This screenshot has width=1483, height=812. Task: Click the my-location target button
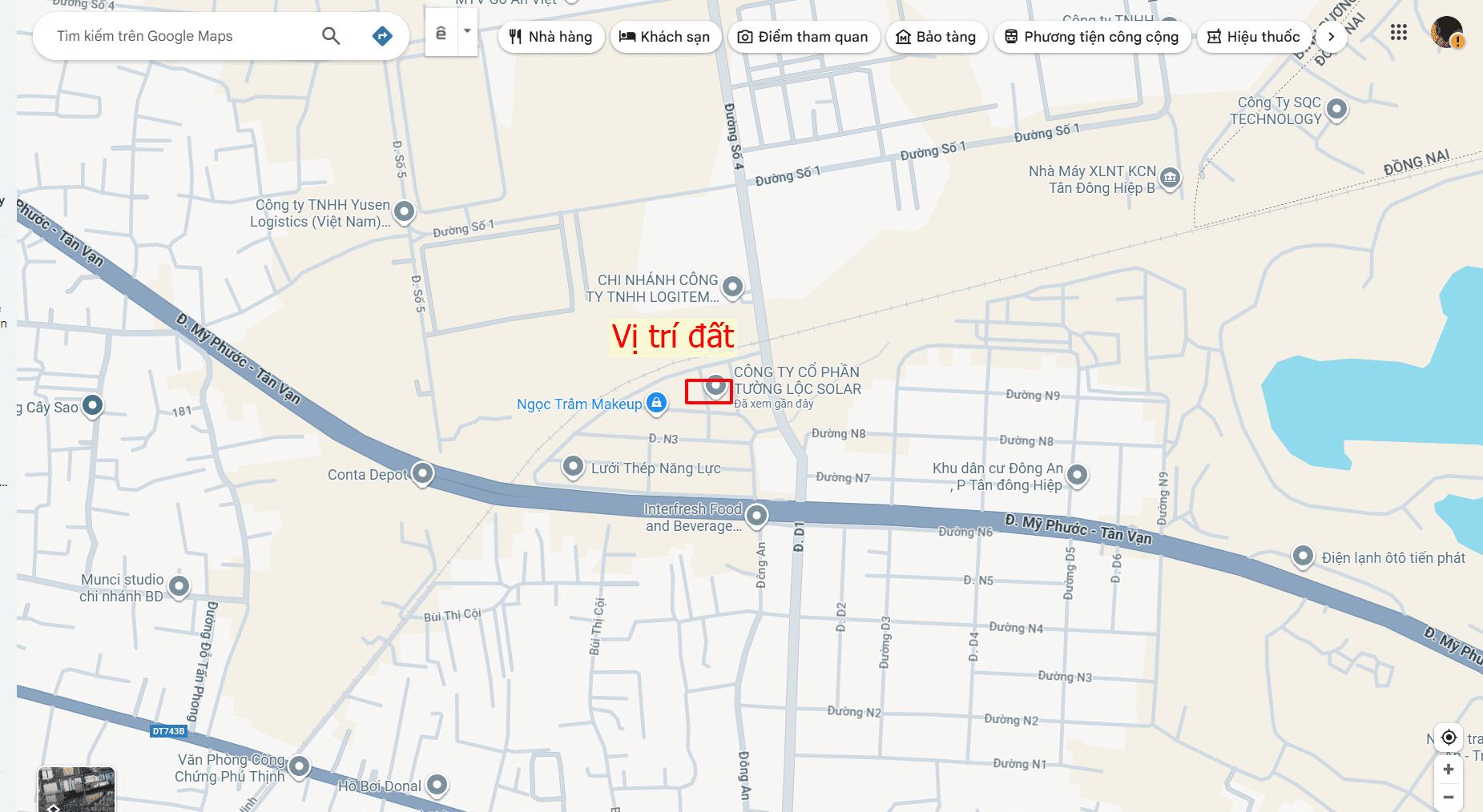[x=1449, y=738]
